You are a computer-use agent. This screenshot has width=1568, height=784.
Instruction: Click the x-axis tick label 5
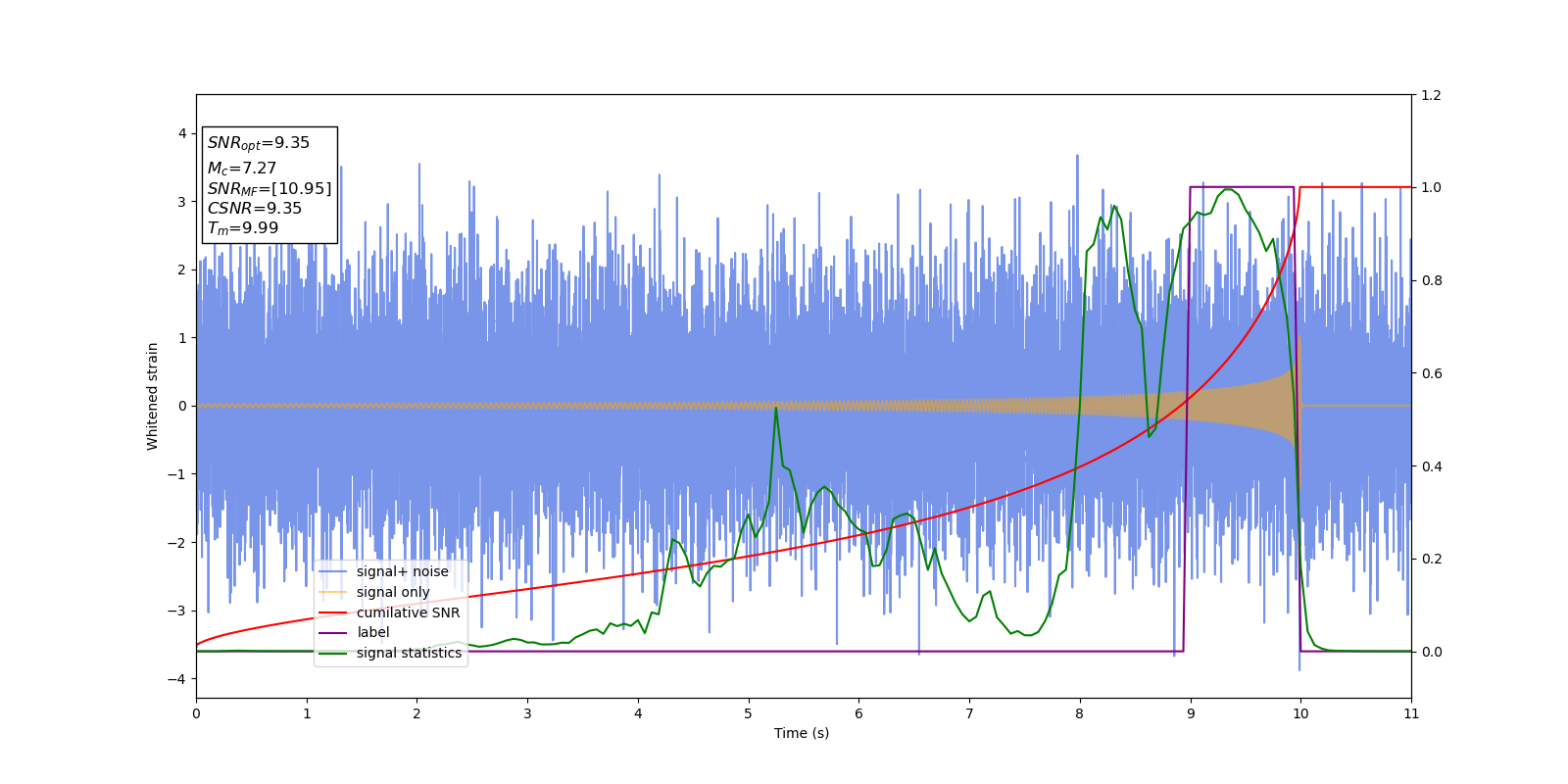click(x=749, y=713)
